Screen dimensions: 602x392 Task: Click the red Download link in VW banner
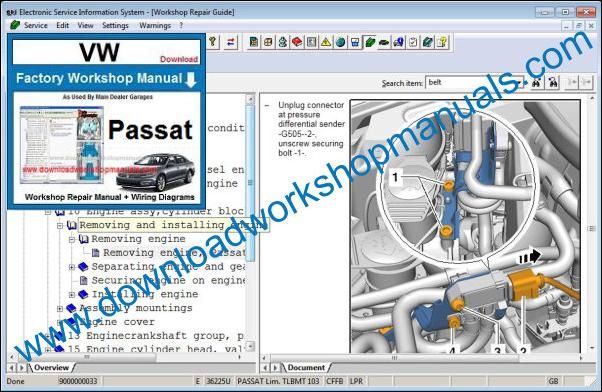(179, 59)
